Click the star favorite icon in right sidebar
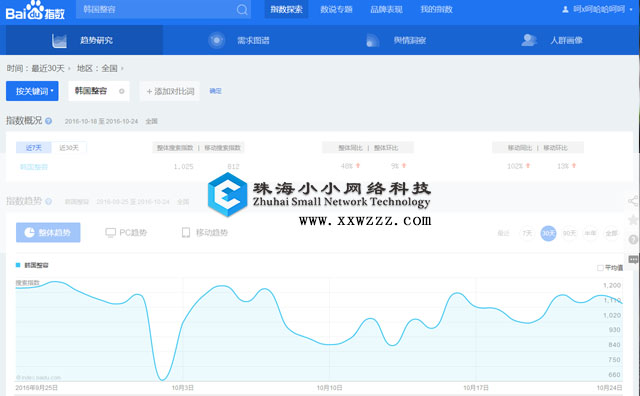The image size is (640, 396). (633, 220)
